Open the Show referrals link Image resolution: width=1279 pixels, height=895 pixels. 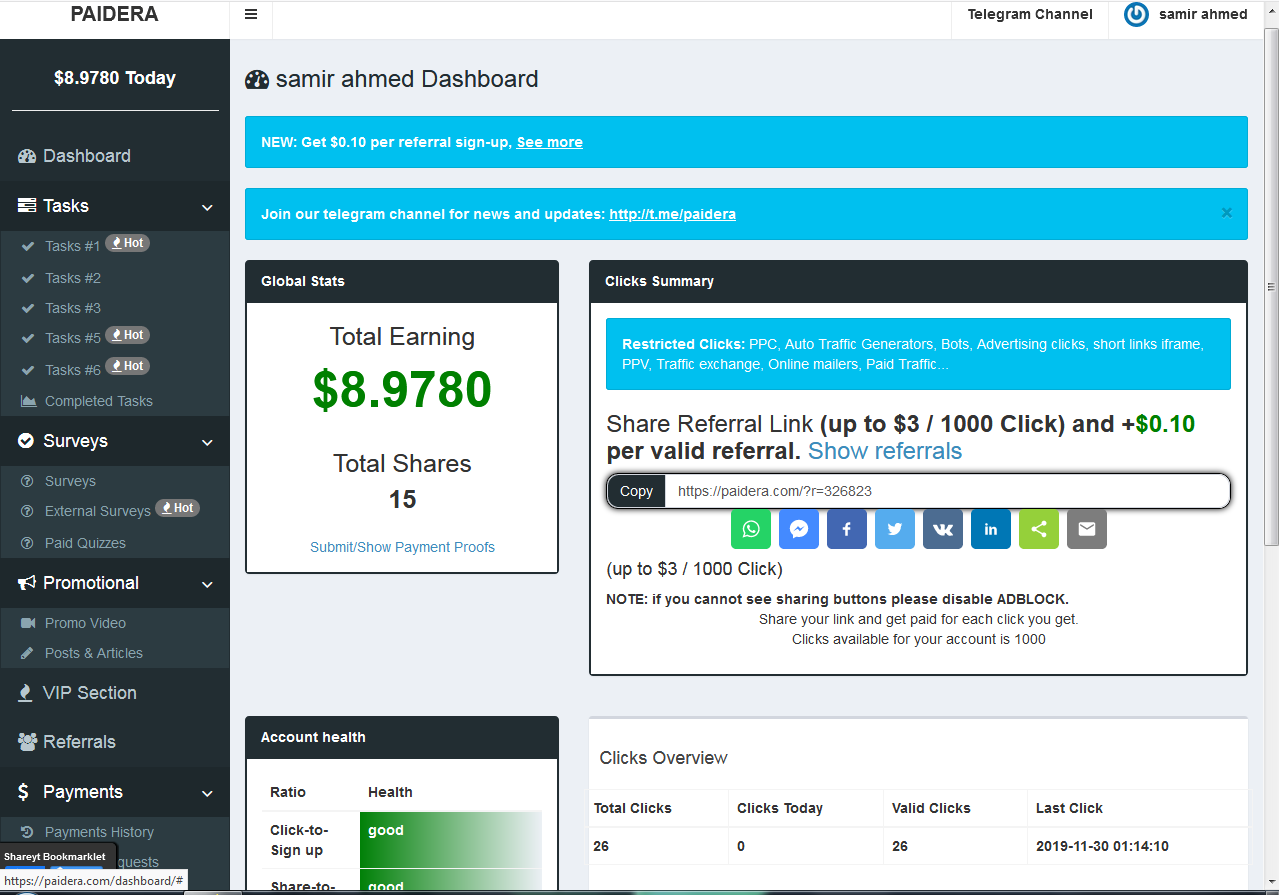pos(884,451)
